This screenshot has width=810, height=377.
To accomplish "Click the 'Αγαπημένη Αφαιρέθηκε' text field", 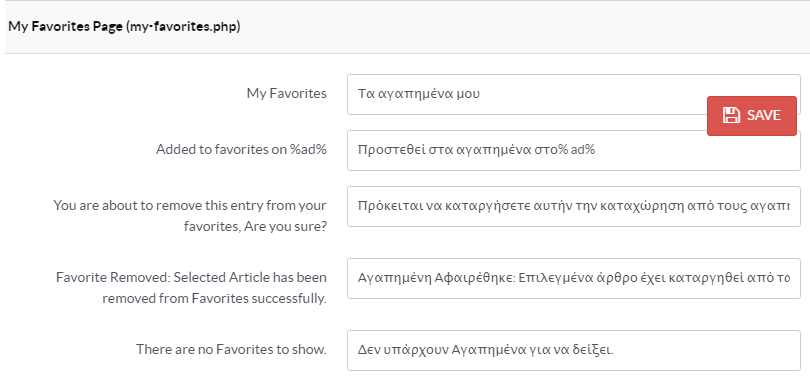I will pyautogui.click(x=574, y=278).
